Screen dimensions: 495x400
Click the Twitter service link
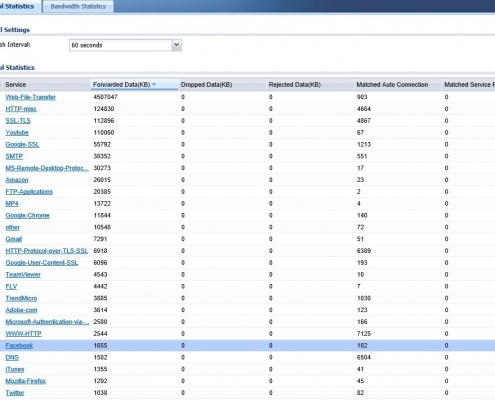click(15, 393)
